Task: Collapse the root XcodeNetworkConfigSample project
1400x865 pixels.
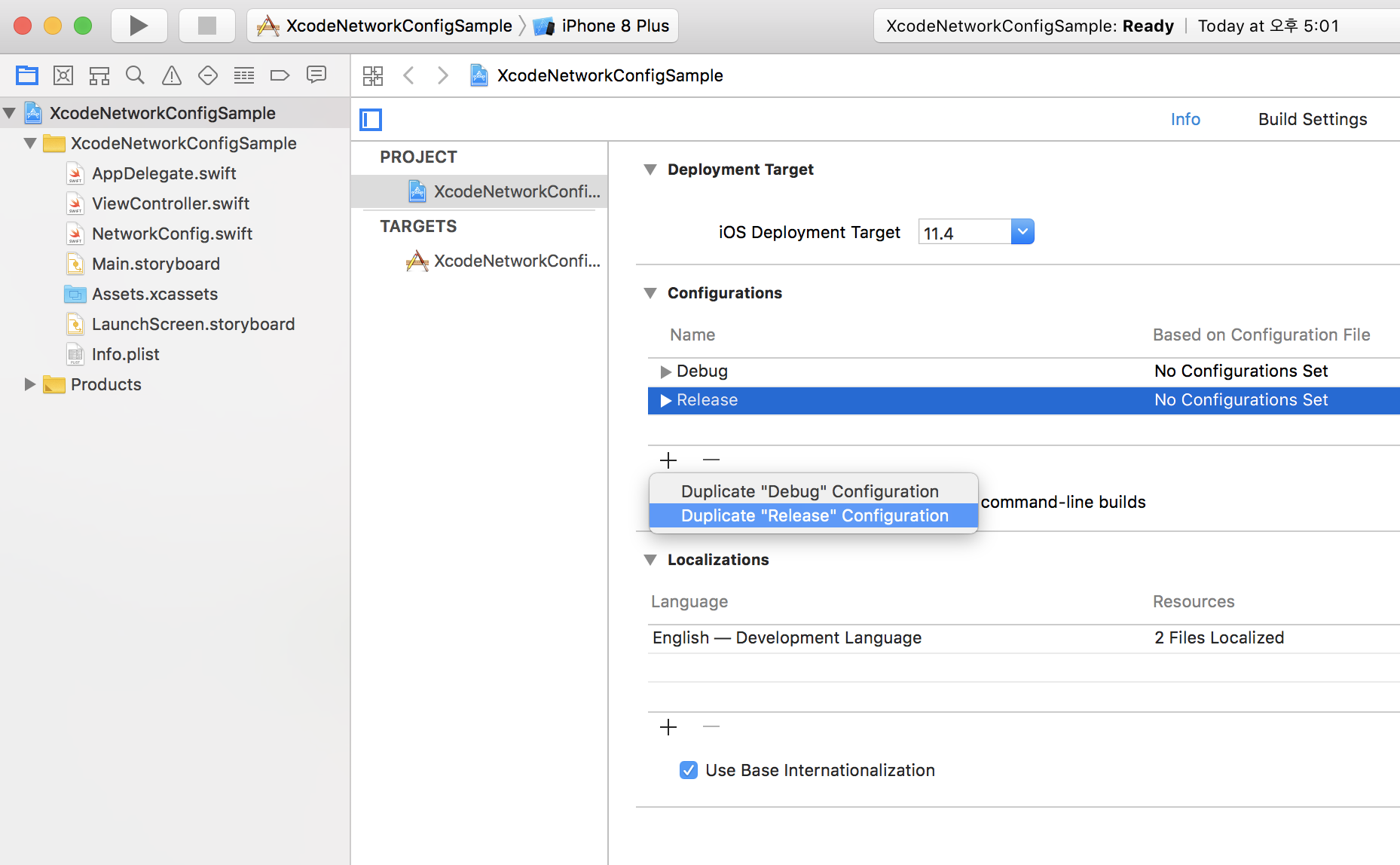Action: (10, 114)
